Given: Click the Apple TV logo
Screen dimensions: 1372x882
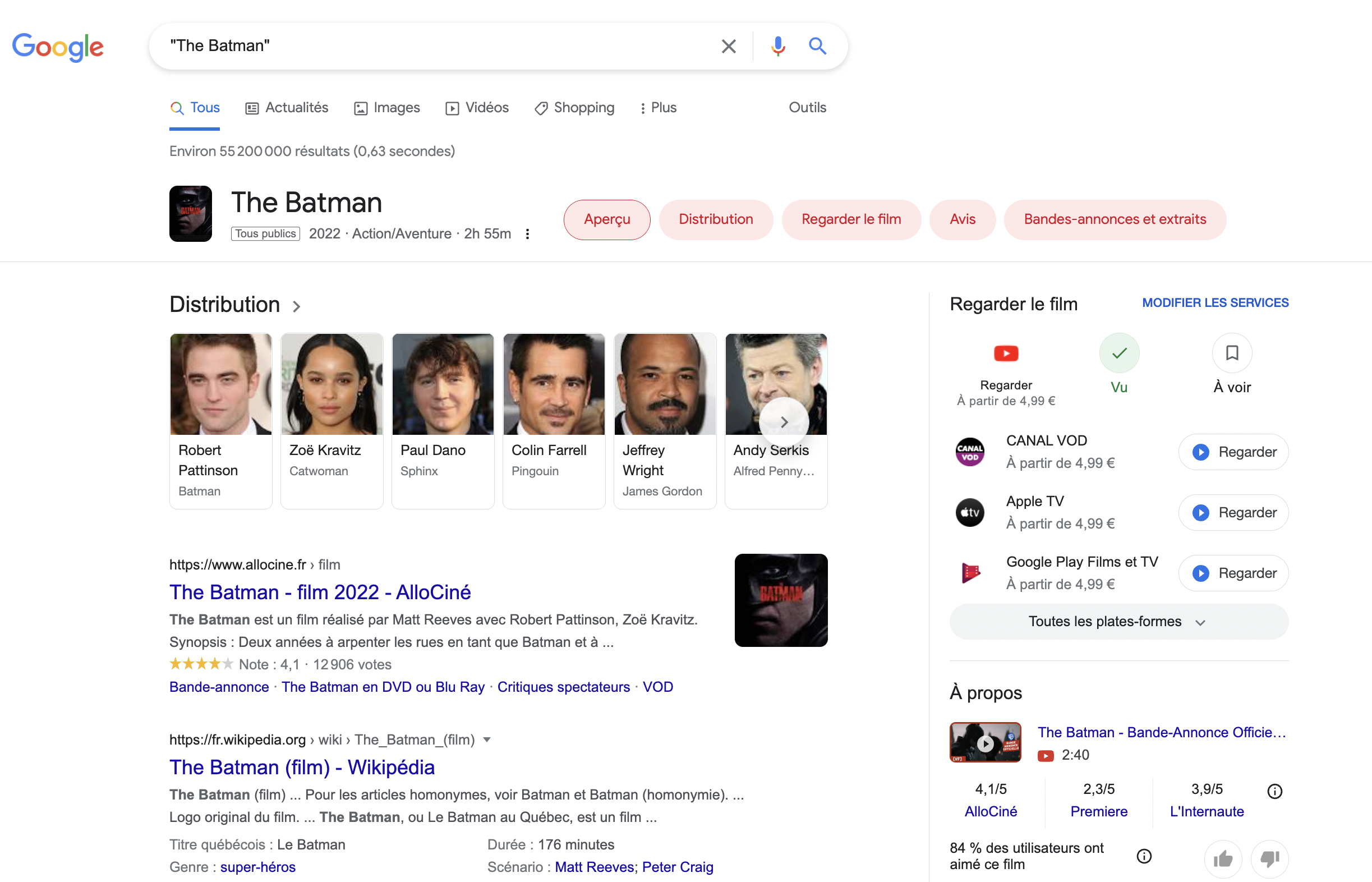Looking at the screenshot, I should point(970,512).
